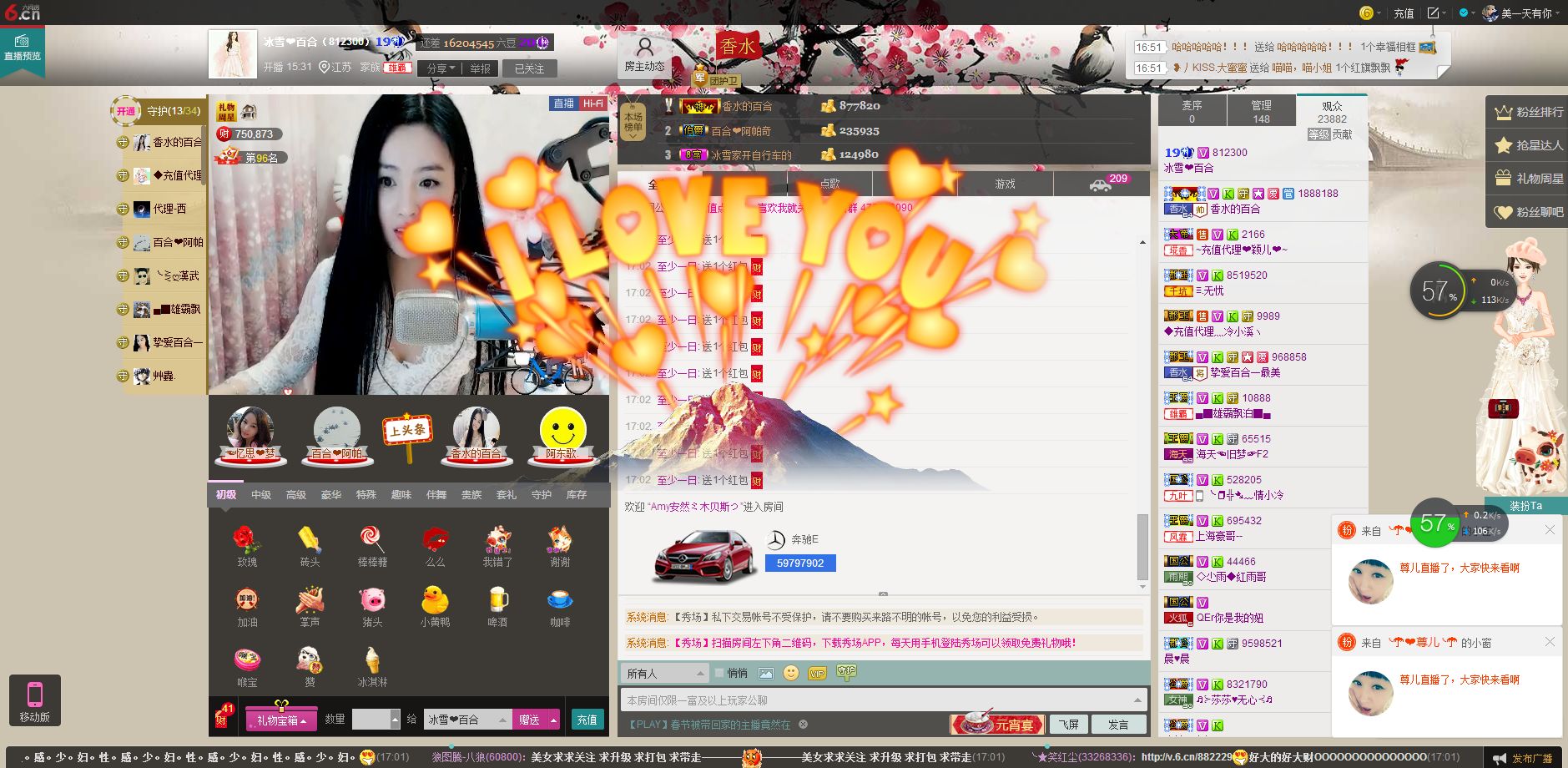
Task: Switch to 豪华 gift tab
Action: click(331, 495)
